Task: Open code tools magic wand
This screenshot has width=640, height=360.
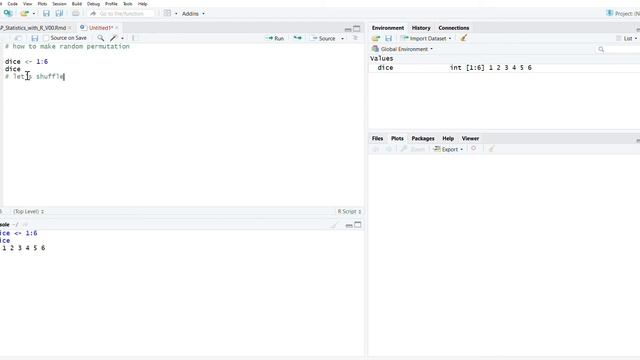Action: coord(113,38)
